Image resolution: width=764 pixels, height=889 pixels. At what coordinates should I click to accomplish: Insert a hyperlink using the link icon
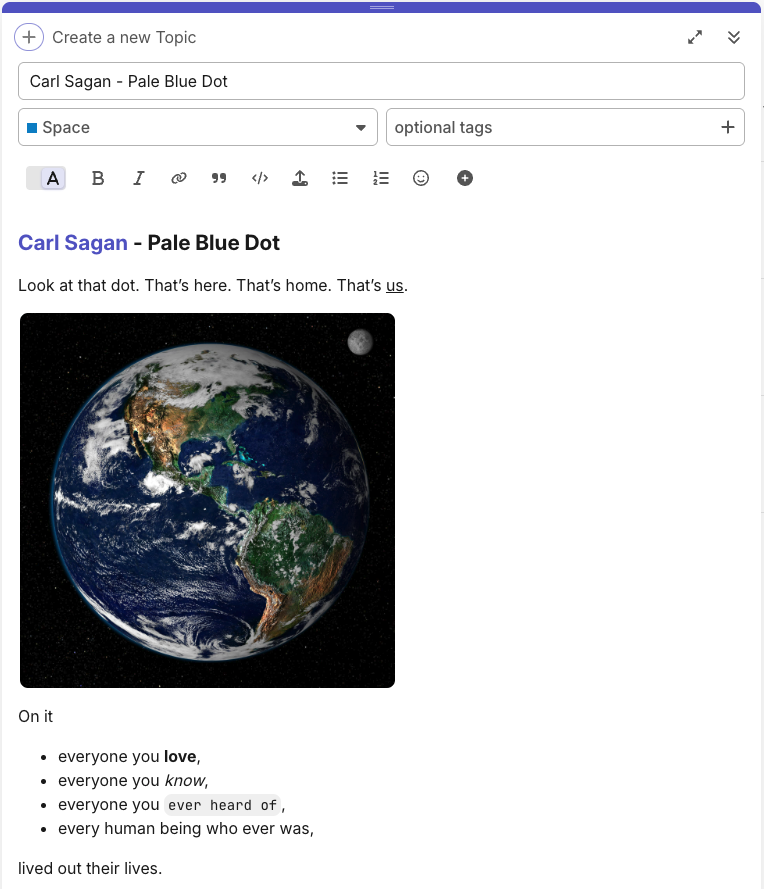click(179, 178)
